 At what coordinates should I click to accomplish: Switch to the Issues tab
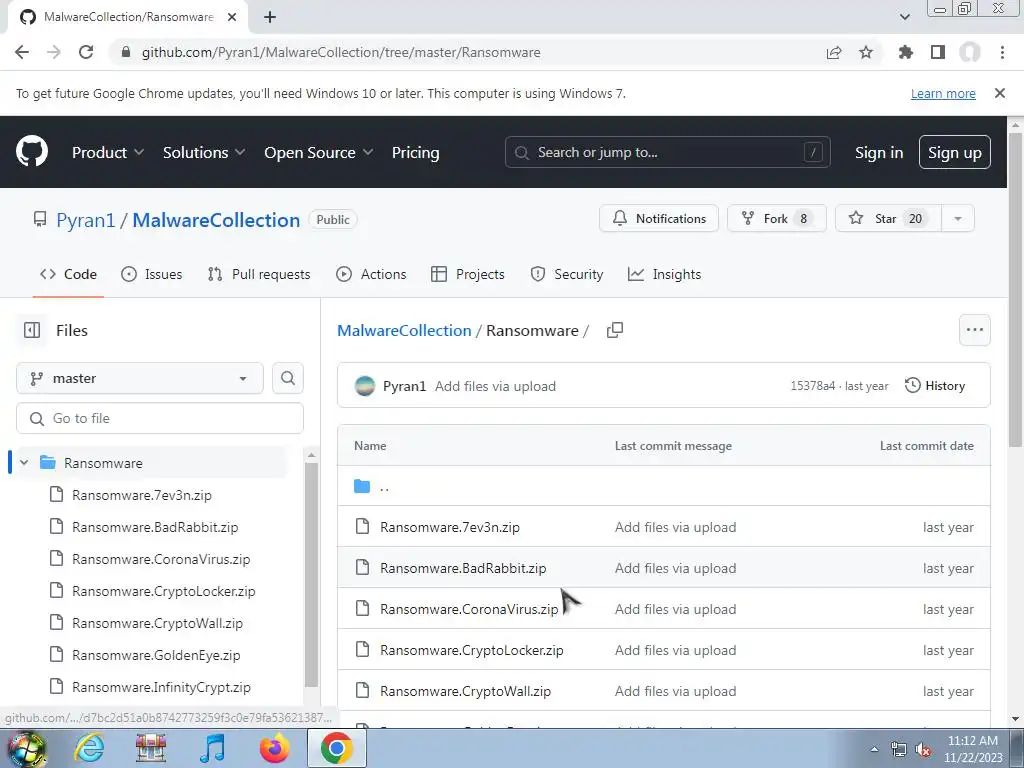click(152, 274)
